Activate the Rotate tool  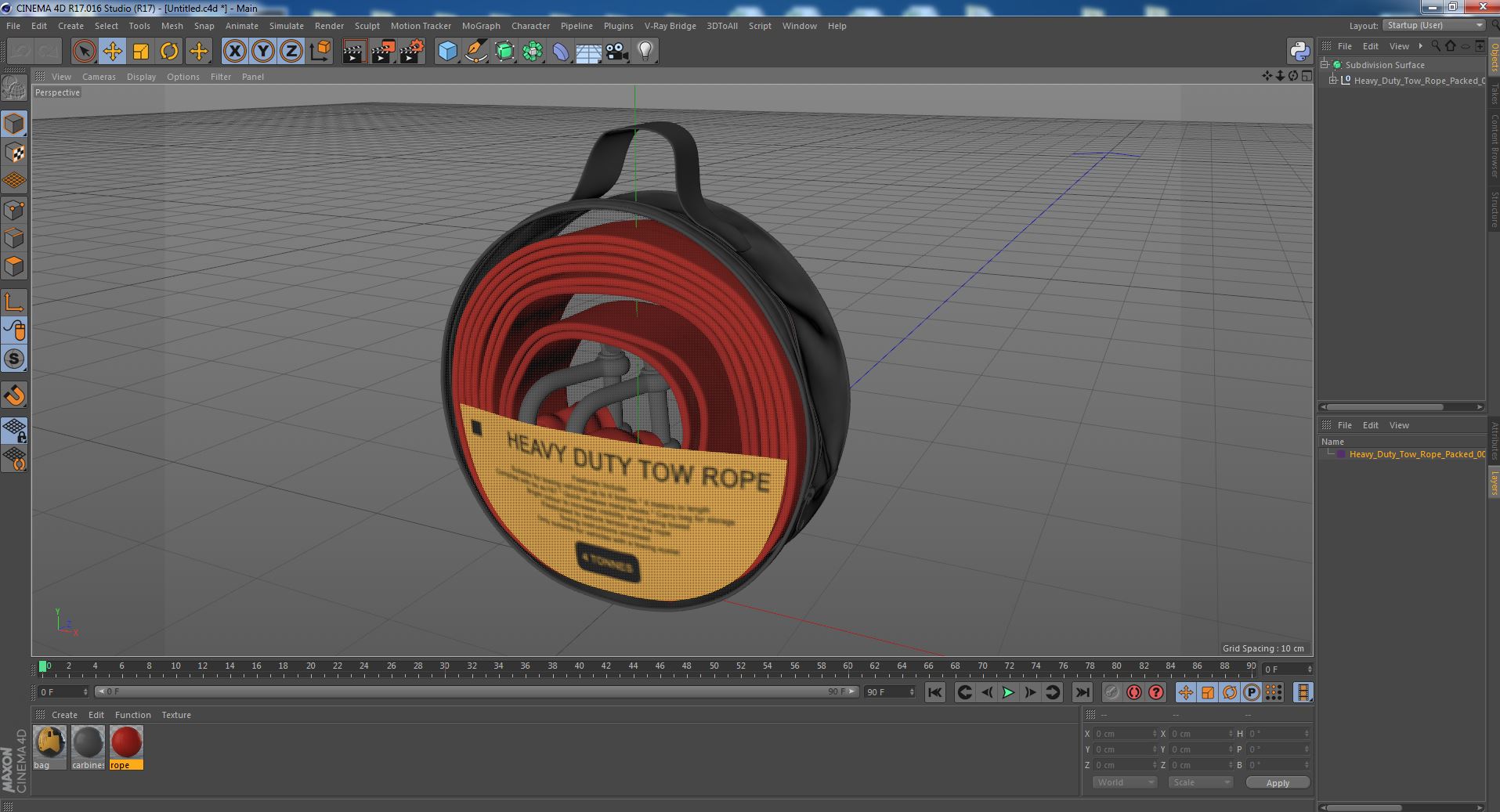pyautogui.click(x=169, y=52)
